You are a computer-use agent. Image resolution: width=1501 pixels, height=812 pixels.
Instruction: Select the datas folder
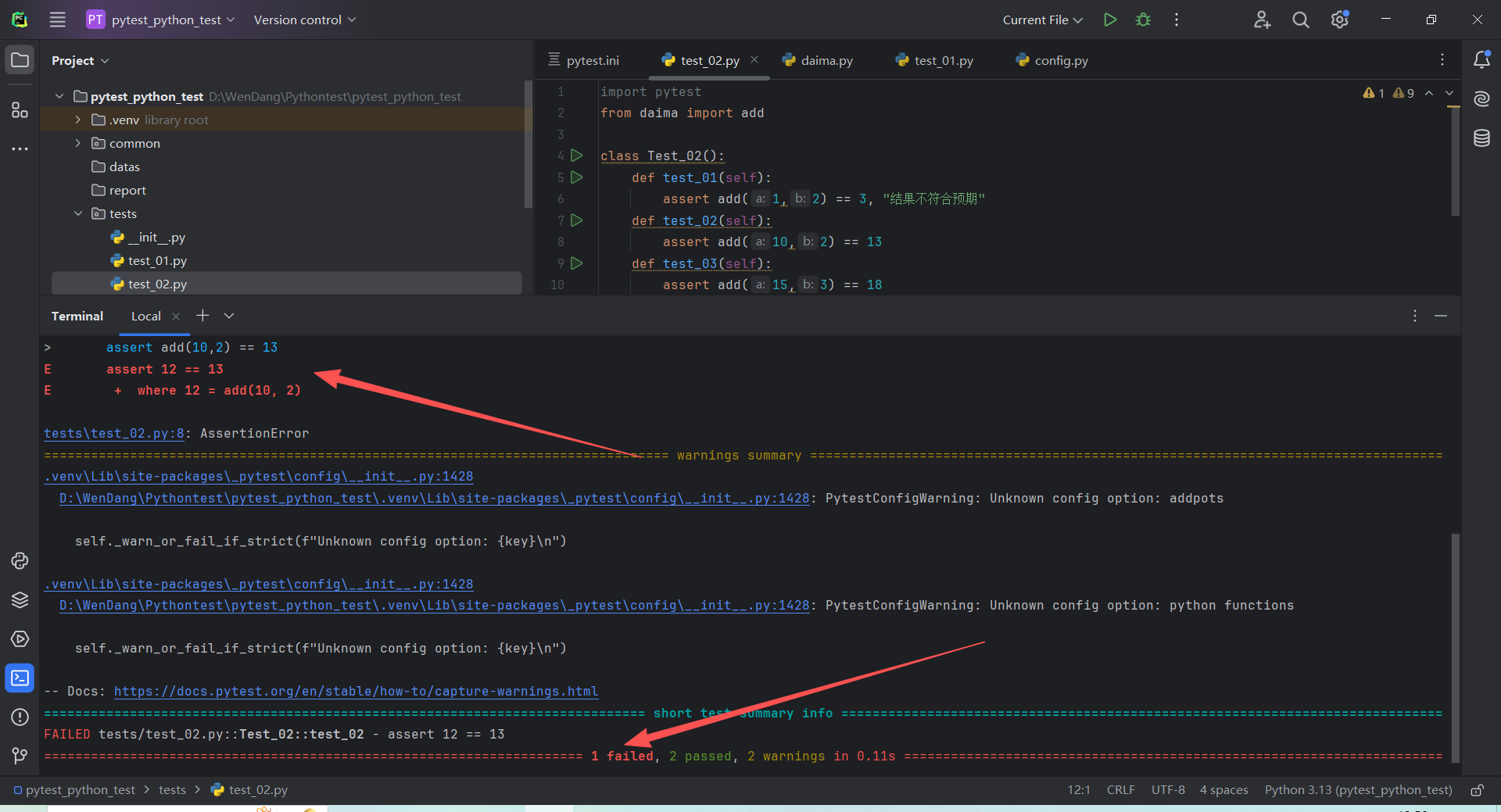(124, 166)
